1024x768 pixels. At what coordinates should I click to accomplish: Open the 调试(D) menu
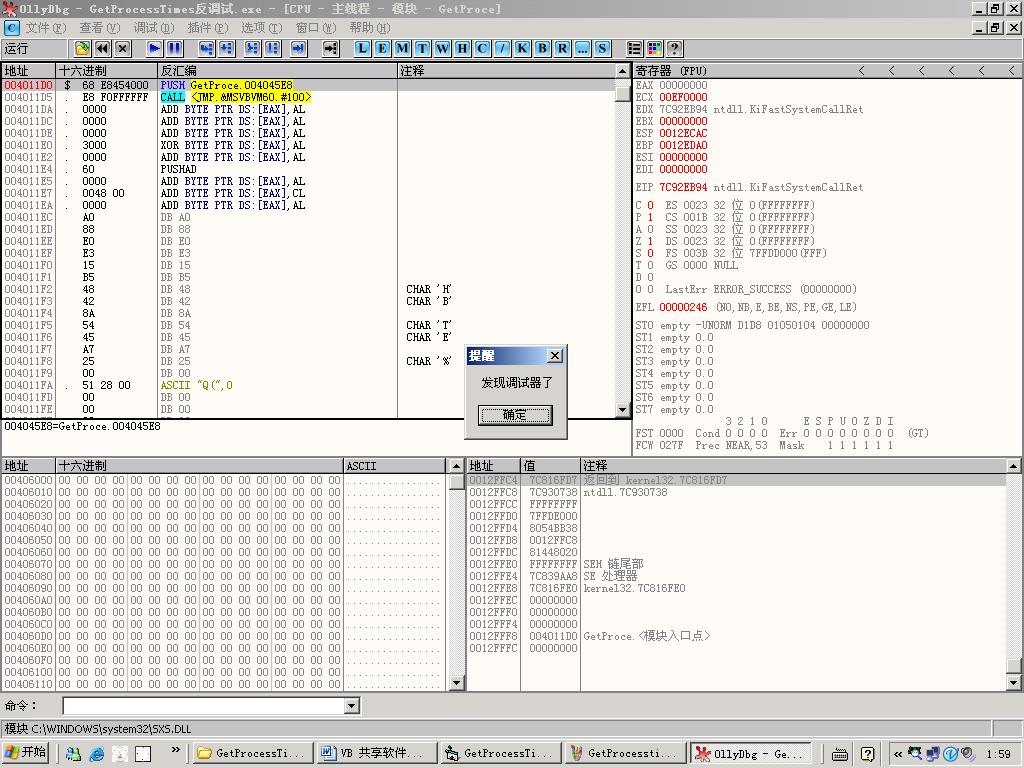(x=154, y=28)
